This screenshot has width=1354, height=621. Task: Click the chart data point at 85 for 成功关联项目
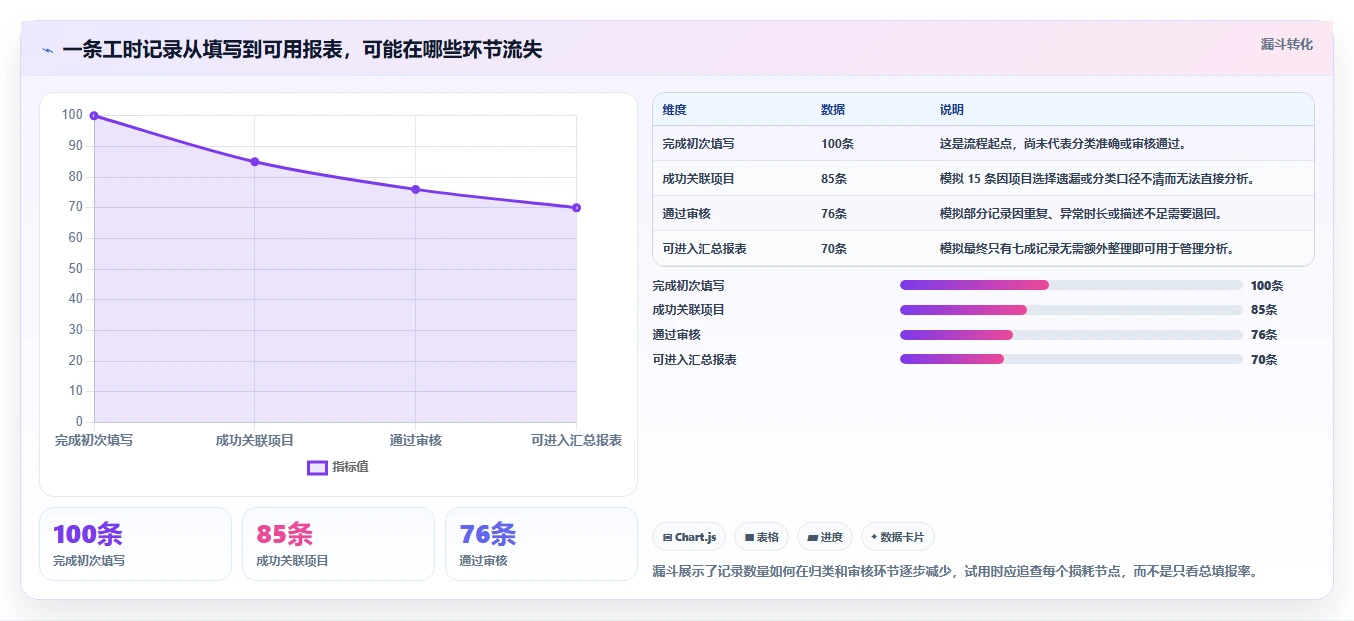point(255,162)
